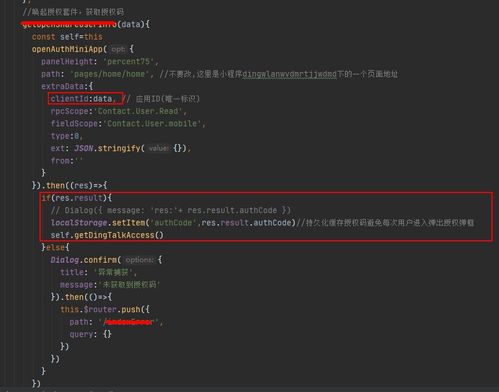499x392 pixels.
Task: Click the title: '异常捕获' property line
Action: pos(98,272)
